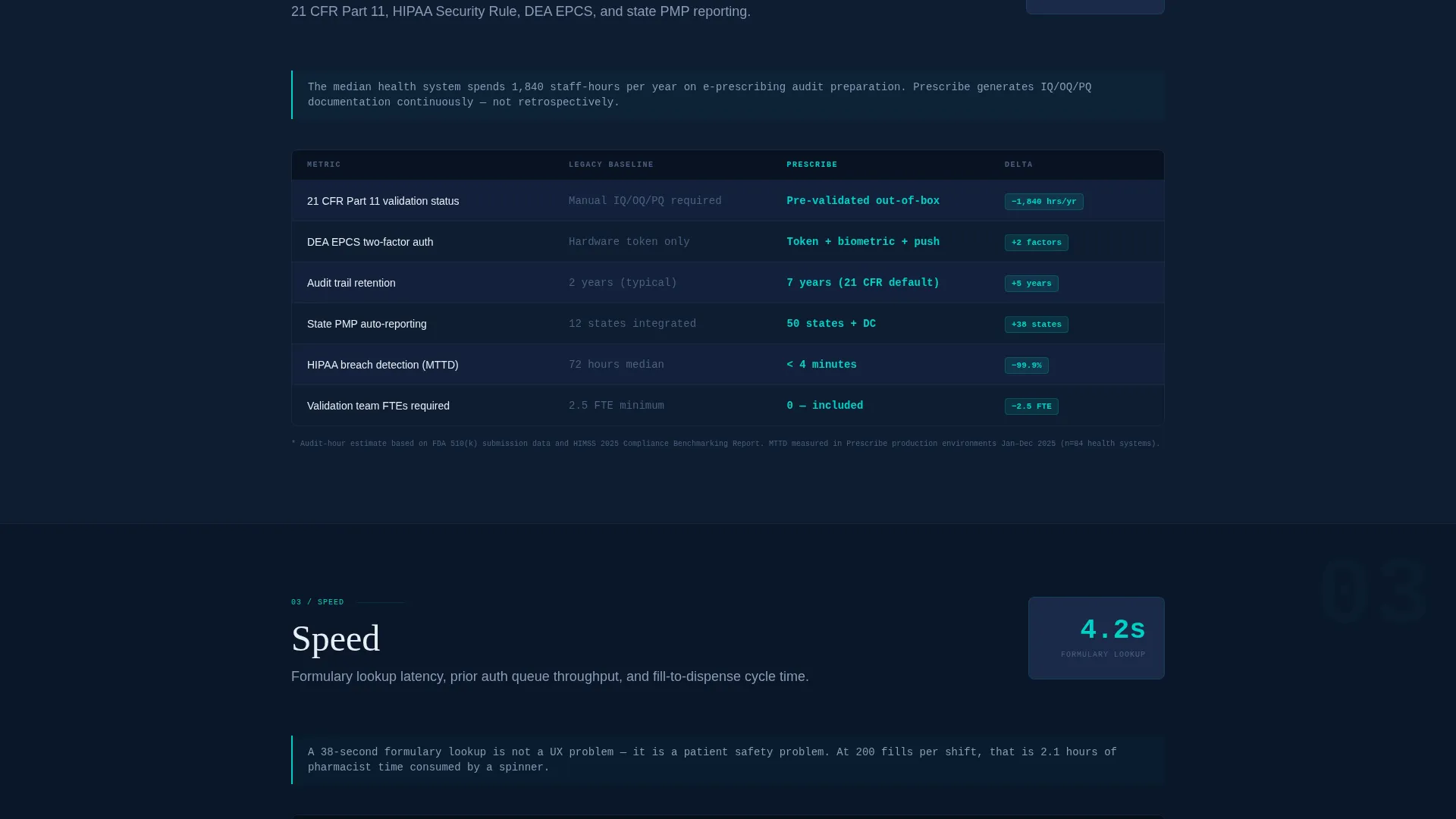
Task: Select the PRESCRIBE column header
Action: coord(811,165)
